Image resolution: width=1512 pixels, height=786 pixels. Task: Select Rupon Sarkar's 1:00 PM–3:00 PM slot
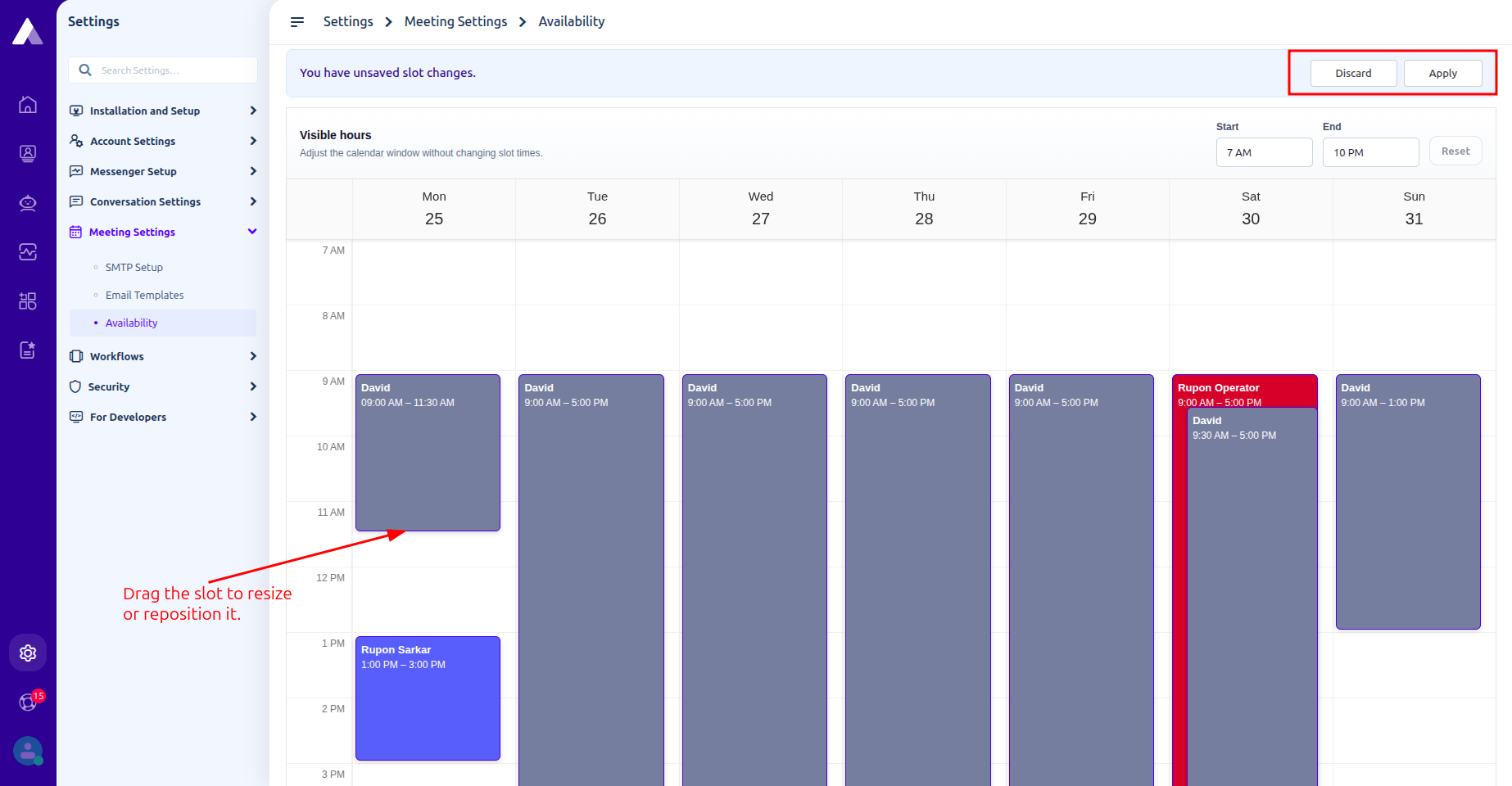click(x=428, y=698)
